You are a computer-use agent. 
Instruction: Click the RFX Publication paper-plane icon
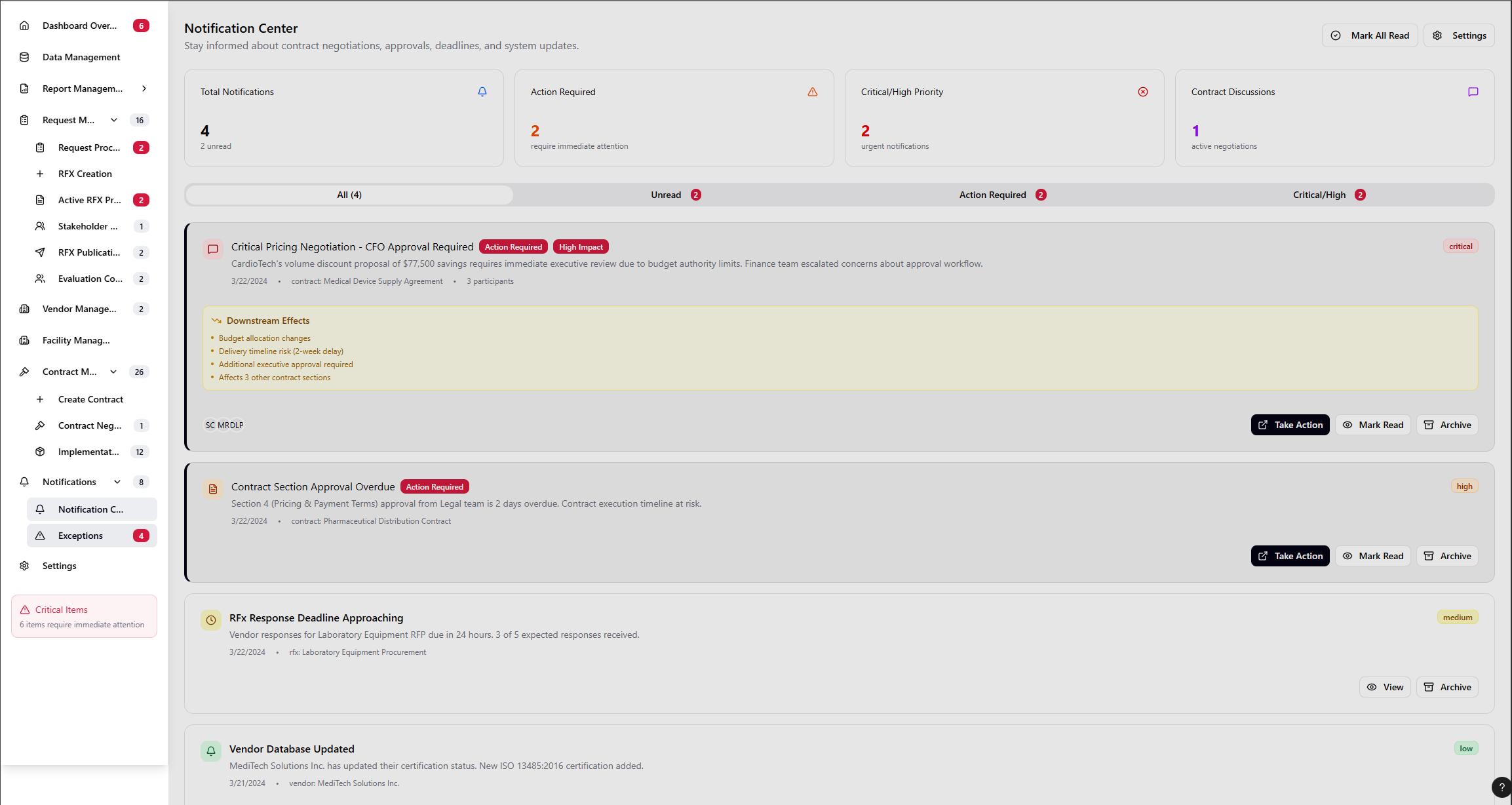click(40, 252)
